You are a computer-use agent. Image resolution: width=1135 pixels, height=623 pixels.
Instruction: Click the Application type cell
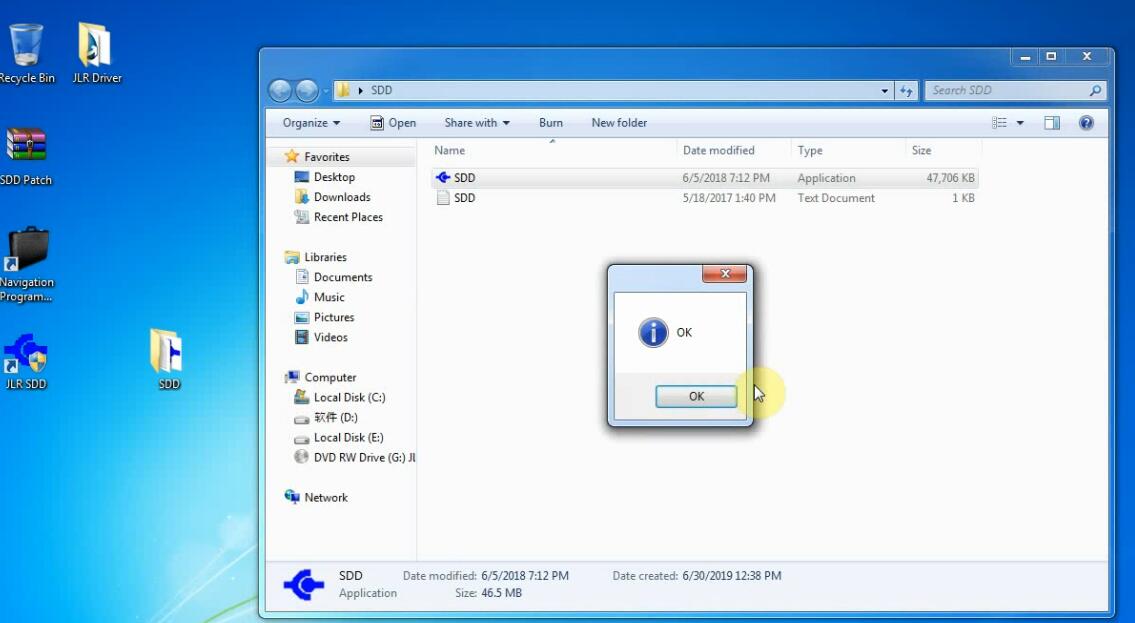[827, 178]
